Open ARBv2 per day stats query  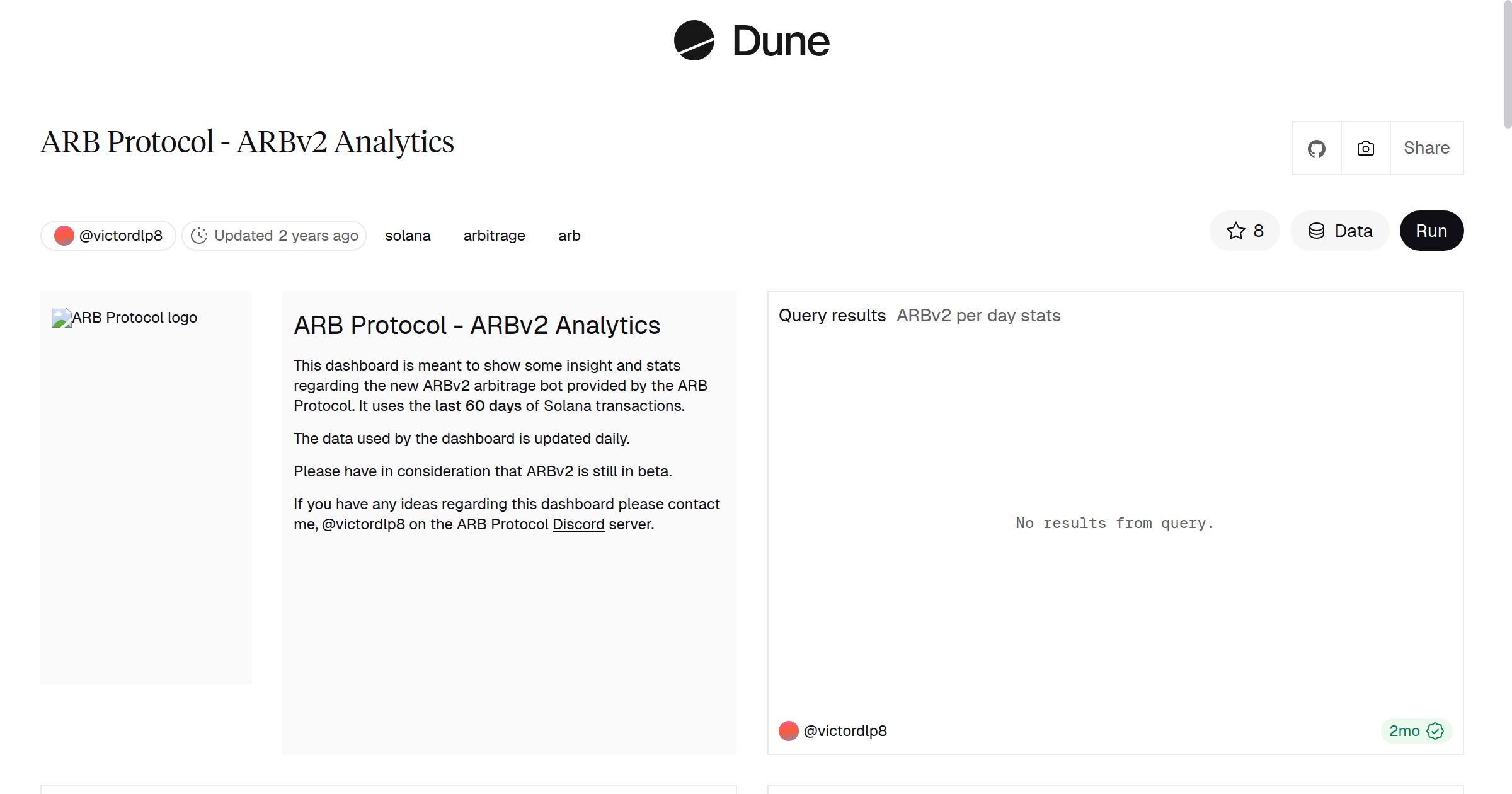pos(978,315)
